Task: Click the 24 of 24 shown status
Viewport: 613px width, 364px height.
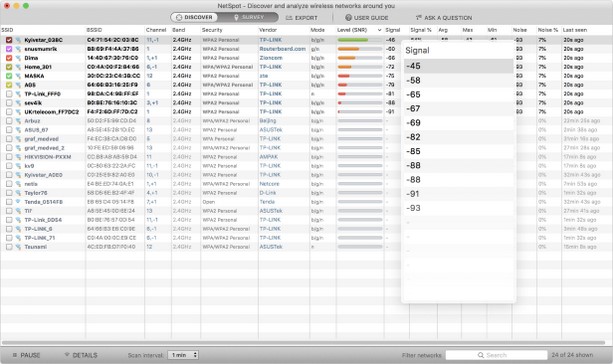Action: 572,355
